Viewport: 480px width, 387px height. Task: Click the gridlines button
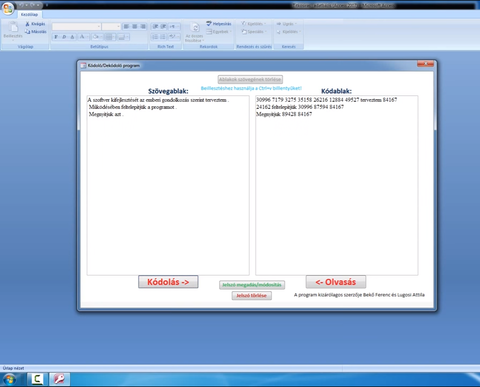[x=109, y=37]
